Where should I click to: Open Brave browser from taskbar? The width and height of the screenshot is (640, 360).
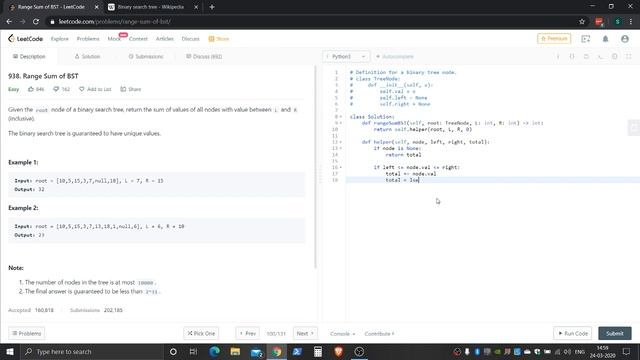pos(338,351)
